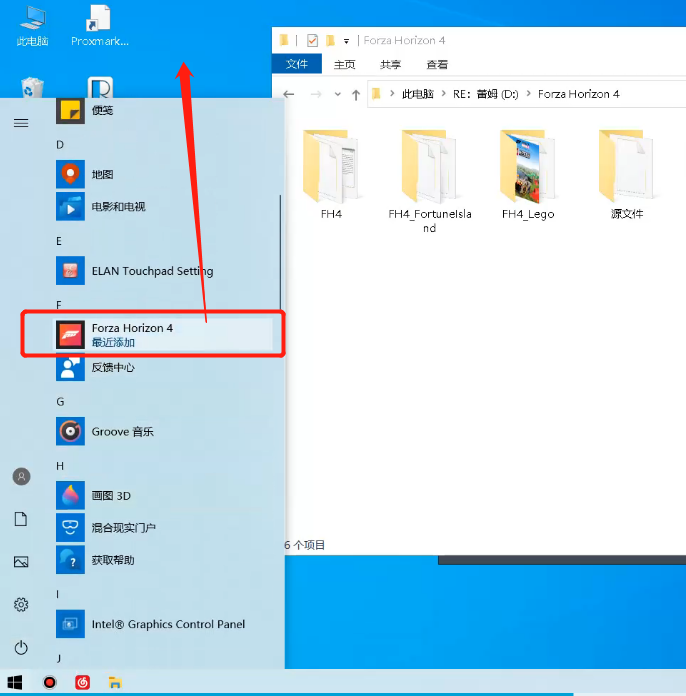The height and width of the screenshot is (696, 686).
Task: Open the 文件 ribbon tab
Action: pos(297,64)
